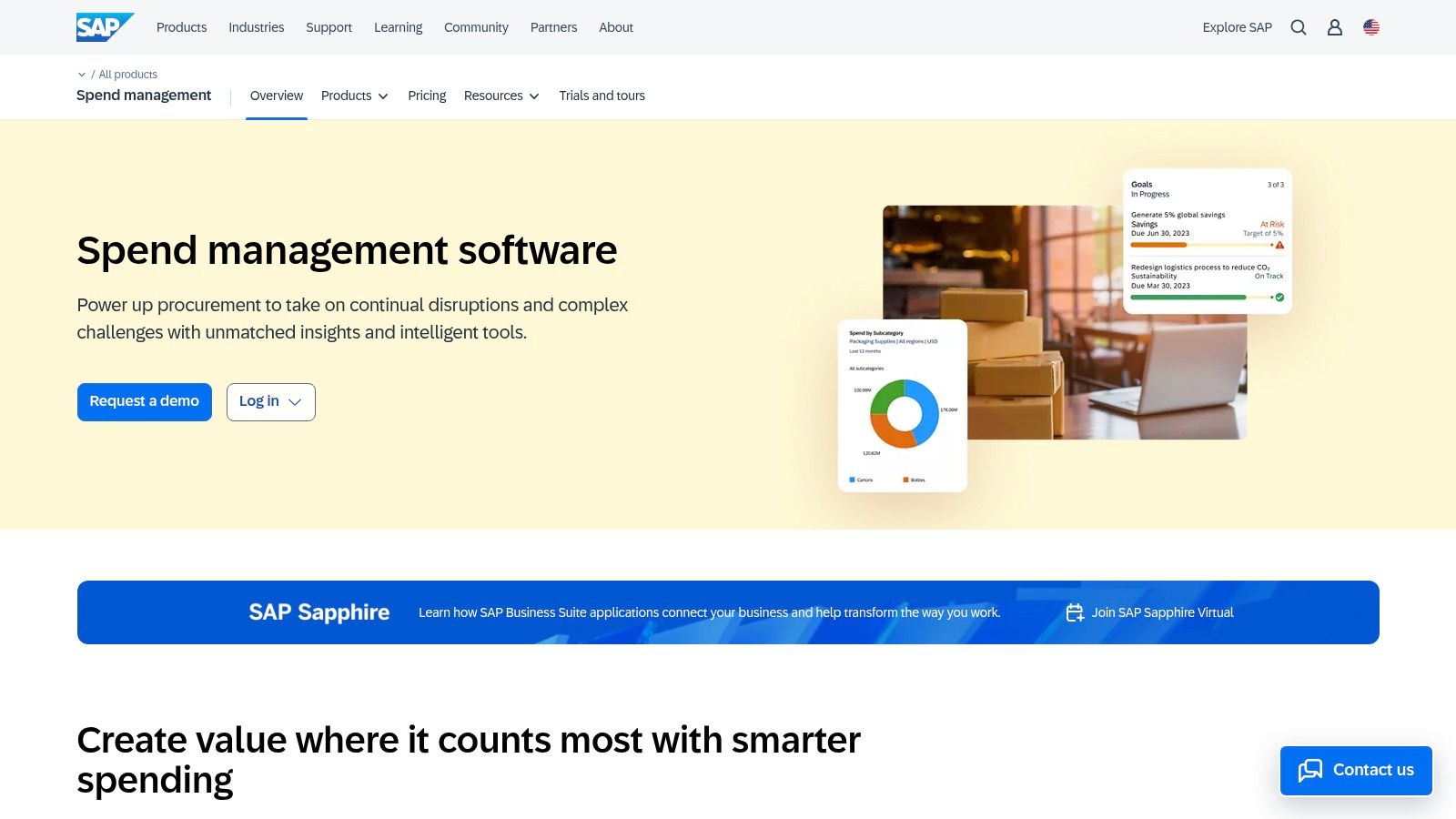Expand the breadcrumb chevron before All products
The image size is (1456, 819).
(x=82, y=75)
